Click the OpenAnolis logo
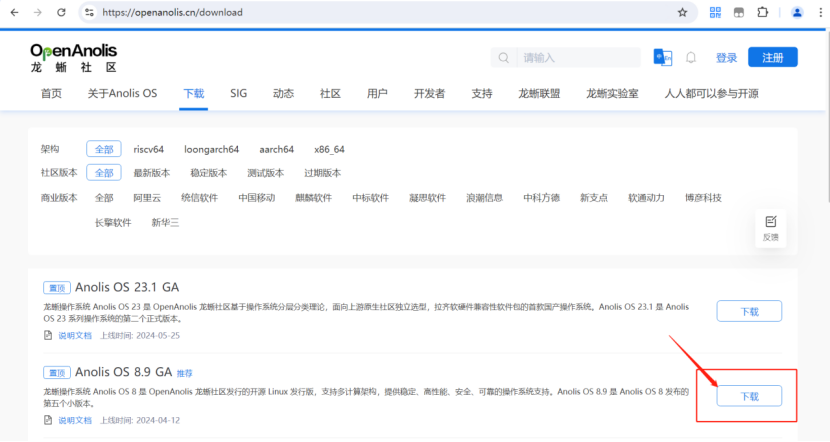830x442 pixels. (x=74, y=58)
